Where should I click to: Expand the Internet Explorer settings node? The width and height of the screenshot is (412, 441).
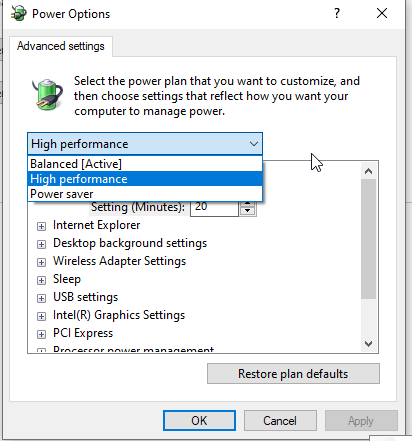pyautogui.click(x=41, y=227)
